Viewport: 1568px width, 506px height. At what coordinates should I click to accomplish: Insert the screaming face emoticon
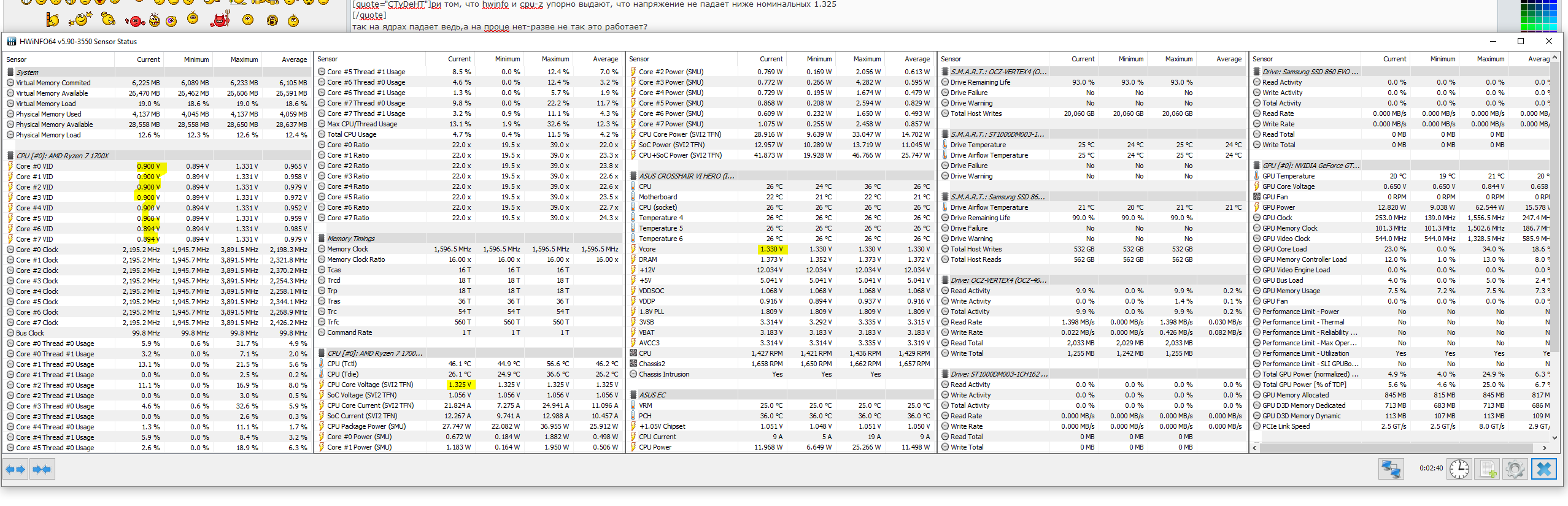(272, 21)
